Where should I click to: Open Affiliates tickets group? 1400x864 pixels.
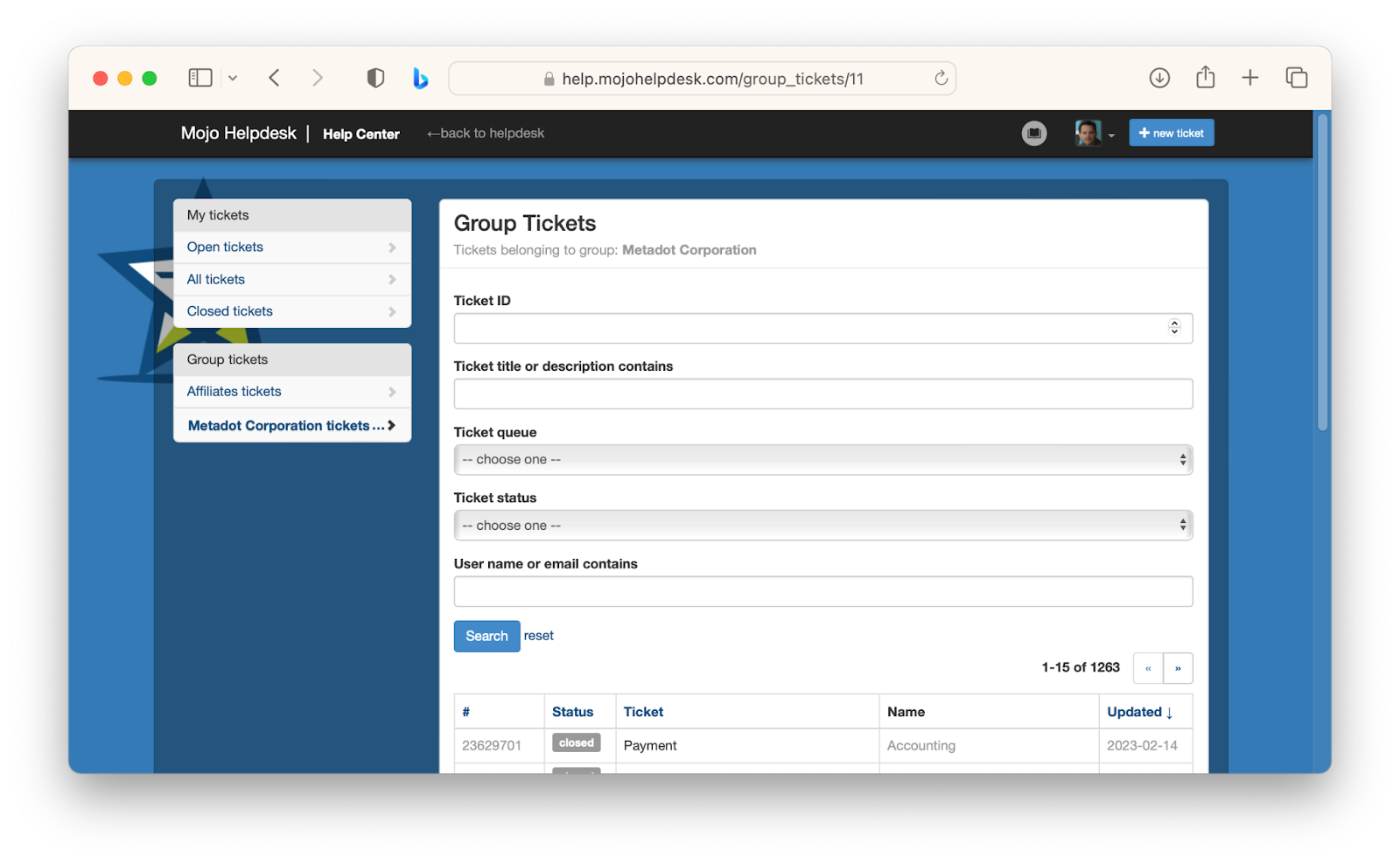[x=292, y=392]
